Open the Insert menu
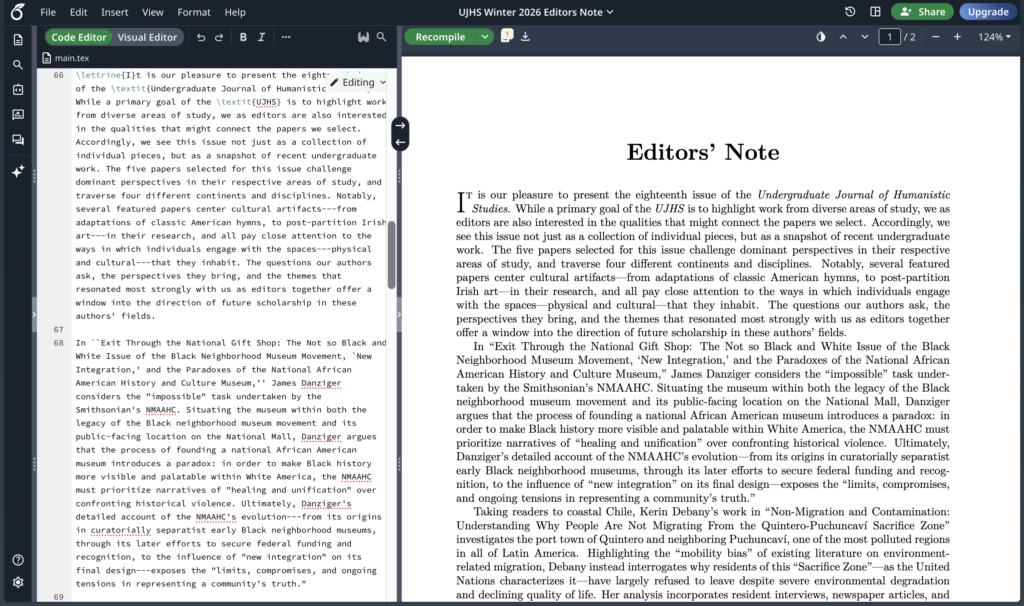 114,12
